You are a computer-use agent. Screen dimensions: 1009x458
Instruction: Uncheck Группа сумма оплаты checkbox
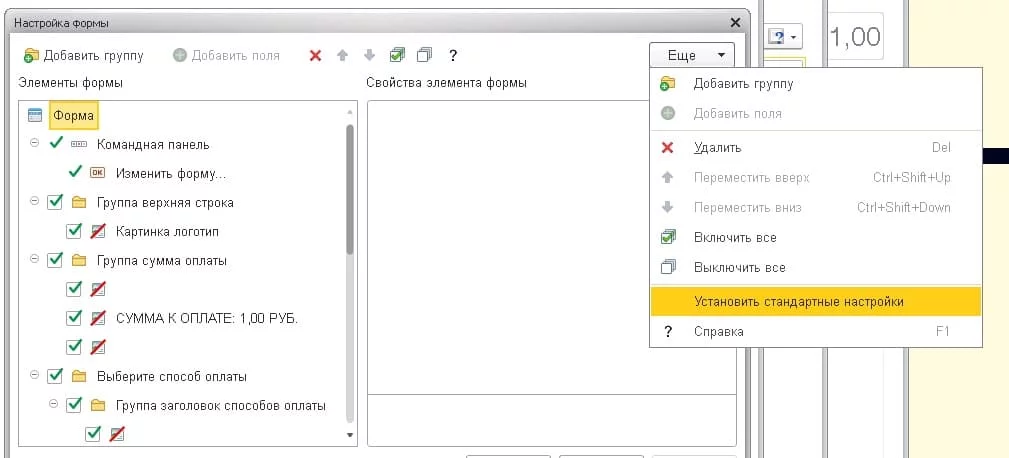55,261
